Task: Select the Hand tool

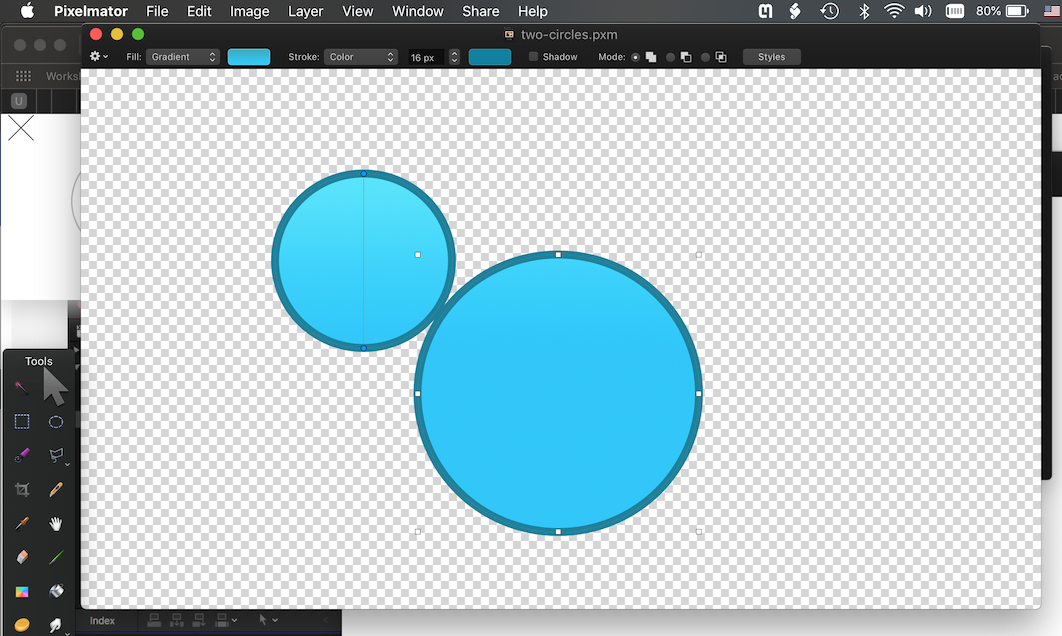Action: (x=56, y=523)
